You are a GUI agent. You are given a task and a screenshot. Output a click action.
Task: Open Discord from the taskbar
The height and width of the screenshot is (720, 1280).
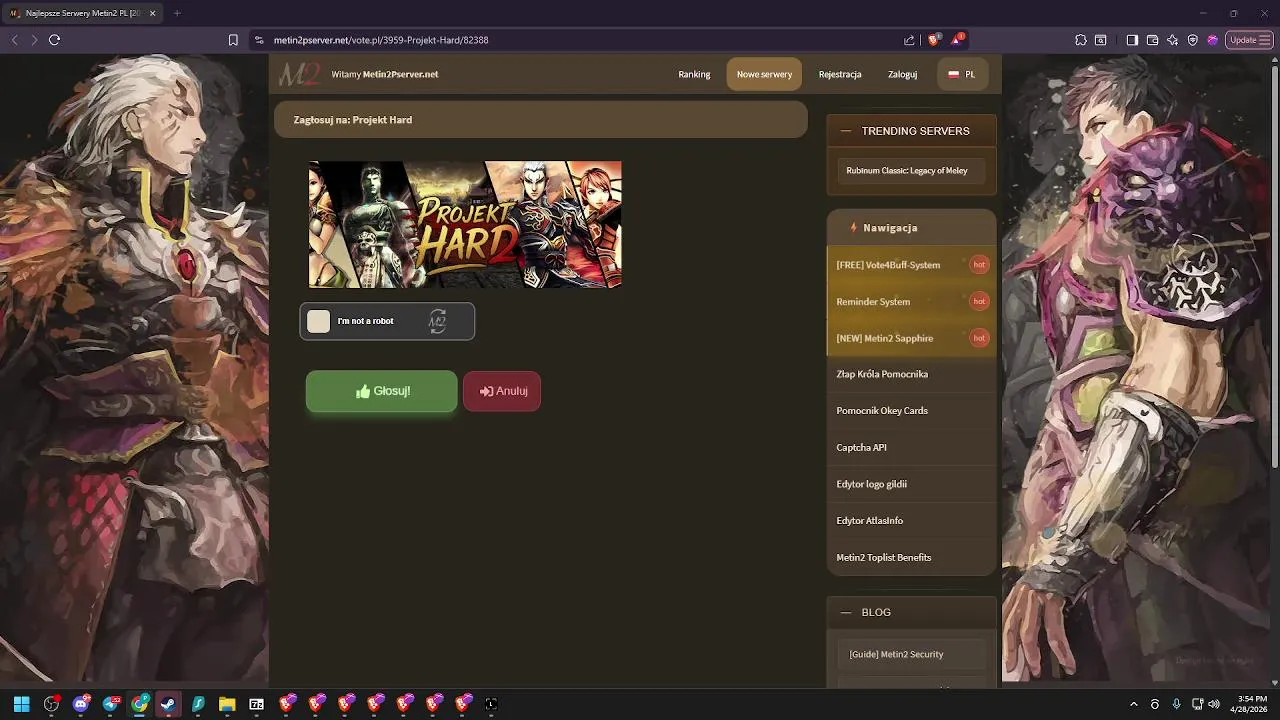click(x=81, y=704)
